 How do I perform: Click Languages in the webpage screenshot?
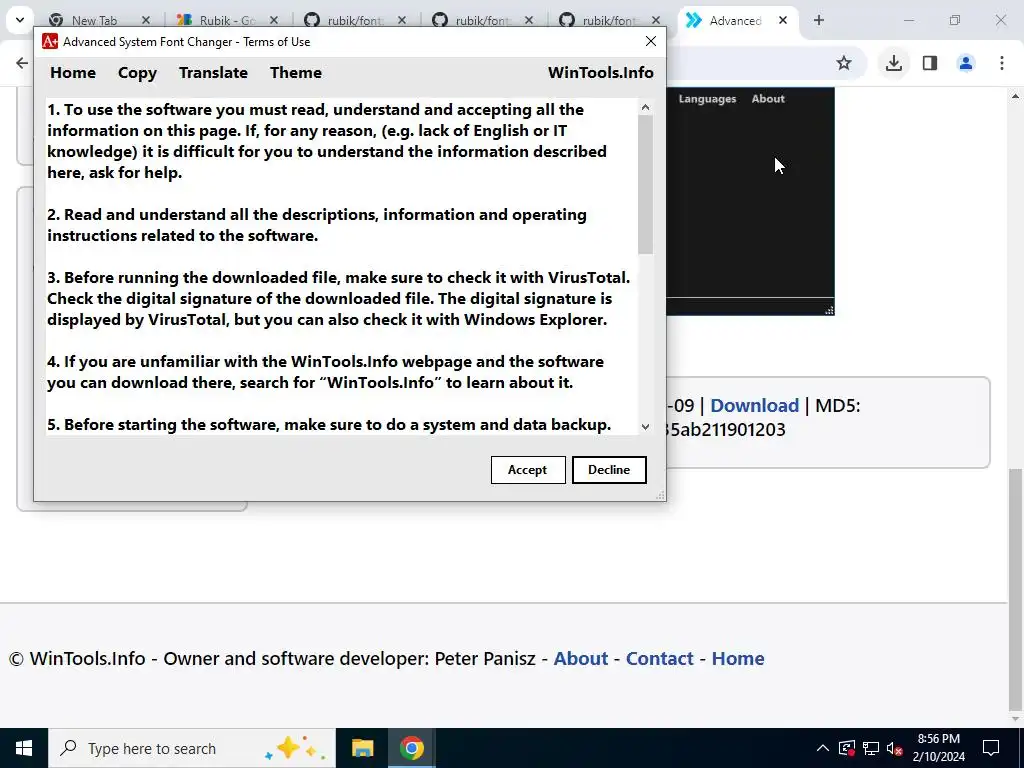[707, 99]
